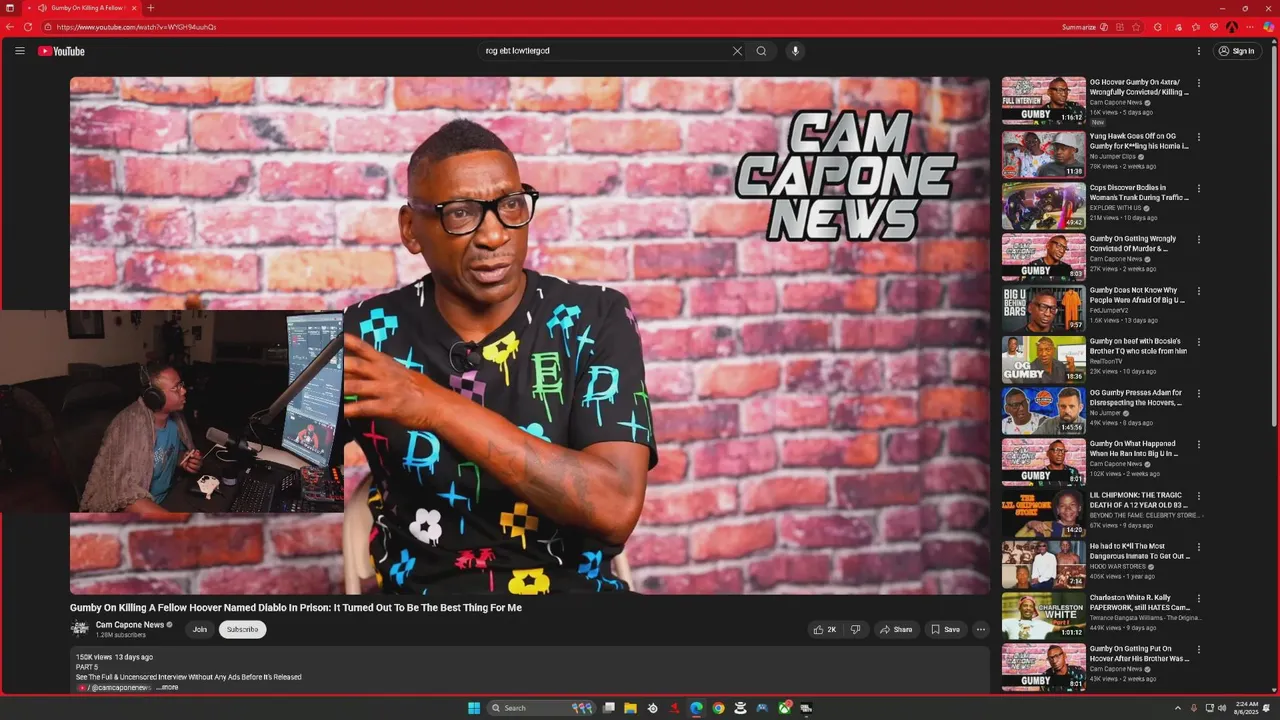Open a new browser tab
Screen dimensions: 1280x720
coord(151,8)
